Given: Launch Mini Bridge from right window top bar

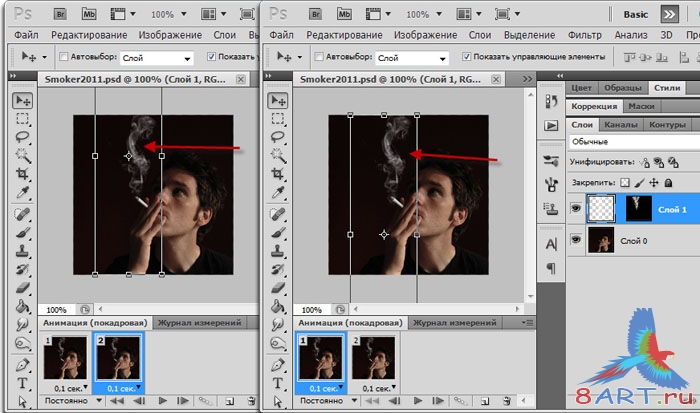Looking at the screenshot, I should point(344,14).
